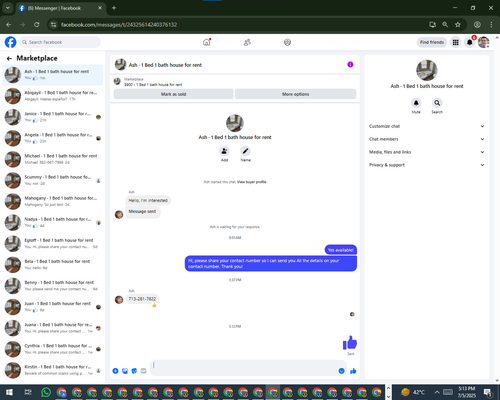The width and height of the screenshot is (500, 400).
Task: Open Abigayil's house for rent conversation
Action: [53, 96]
